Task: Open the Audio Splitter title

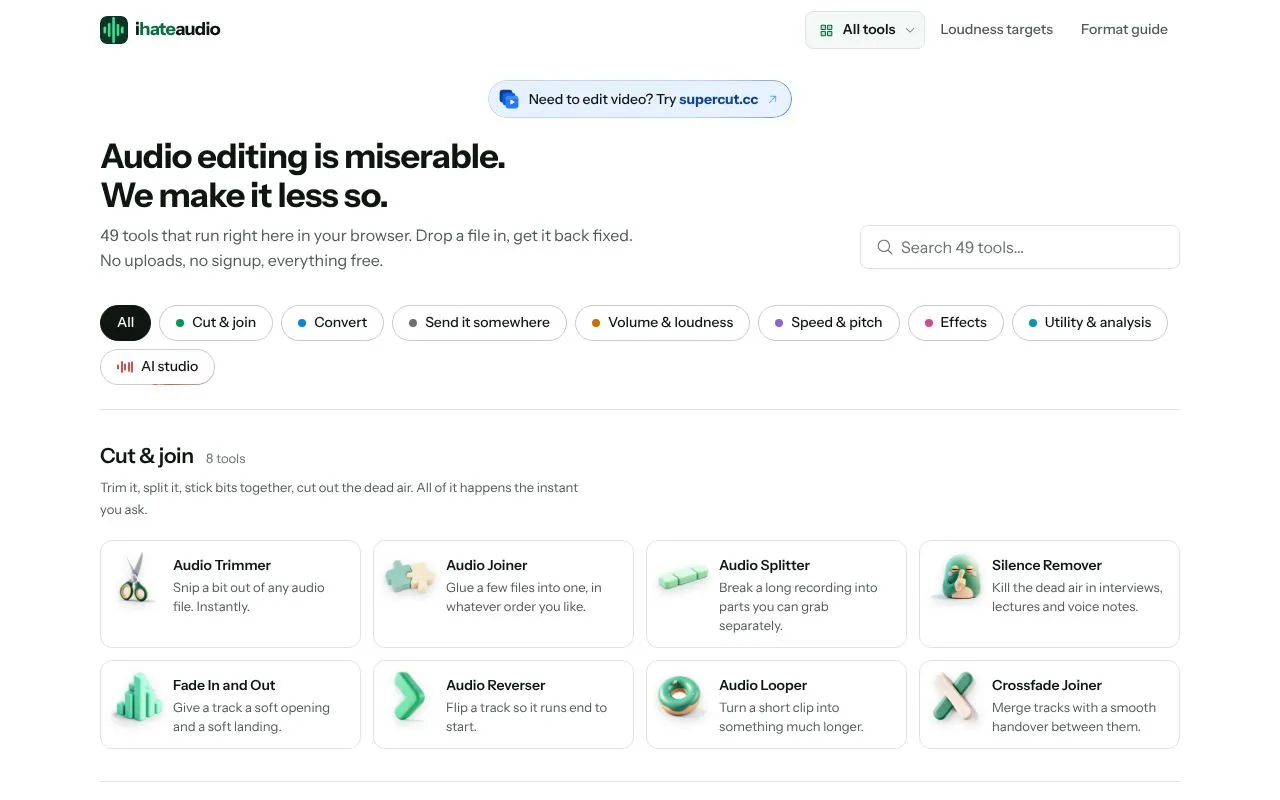Action: pos(764,565)
